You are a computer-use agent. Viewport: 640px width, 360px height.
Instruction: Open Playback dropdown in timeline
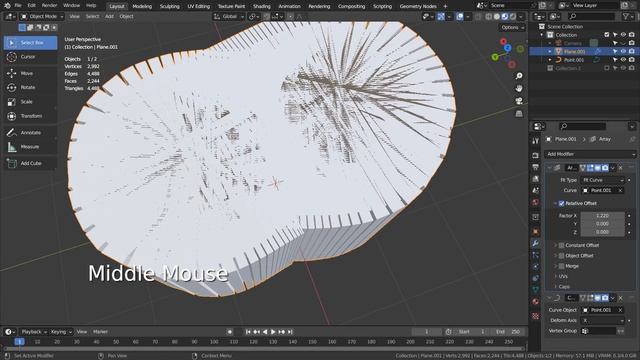click(x=34, y=332)
